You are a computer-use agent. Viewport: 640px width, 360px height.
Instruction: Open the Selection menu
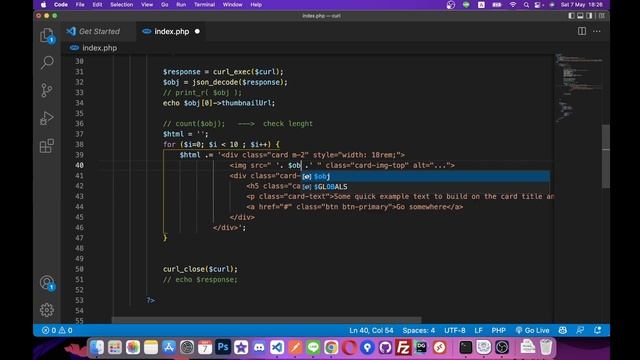pos(122,5)
